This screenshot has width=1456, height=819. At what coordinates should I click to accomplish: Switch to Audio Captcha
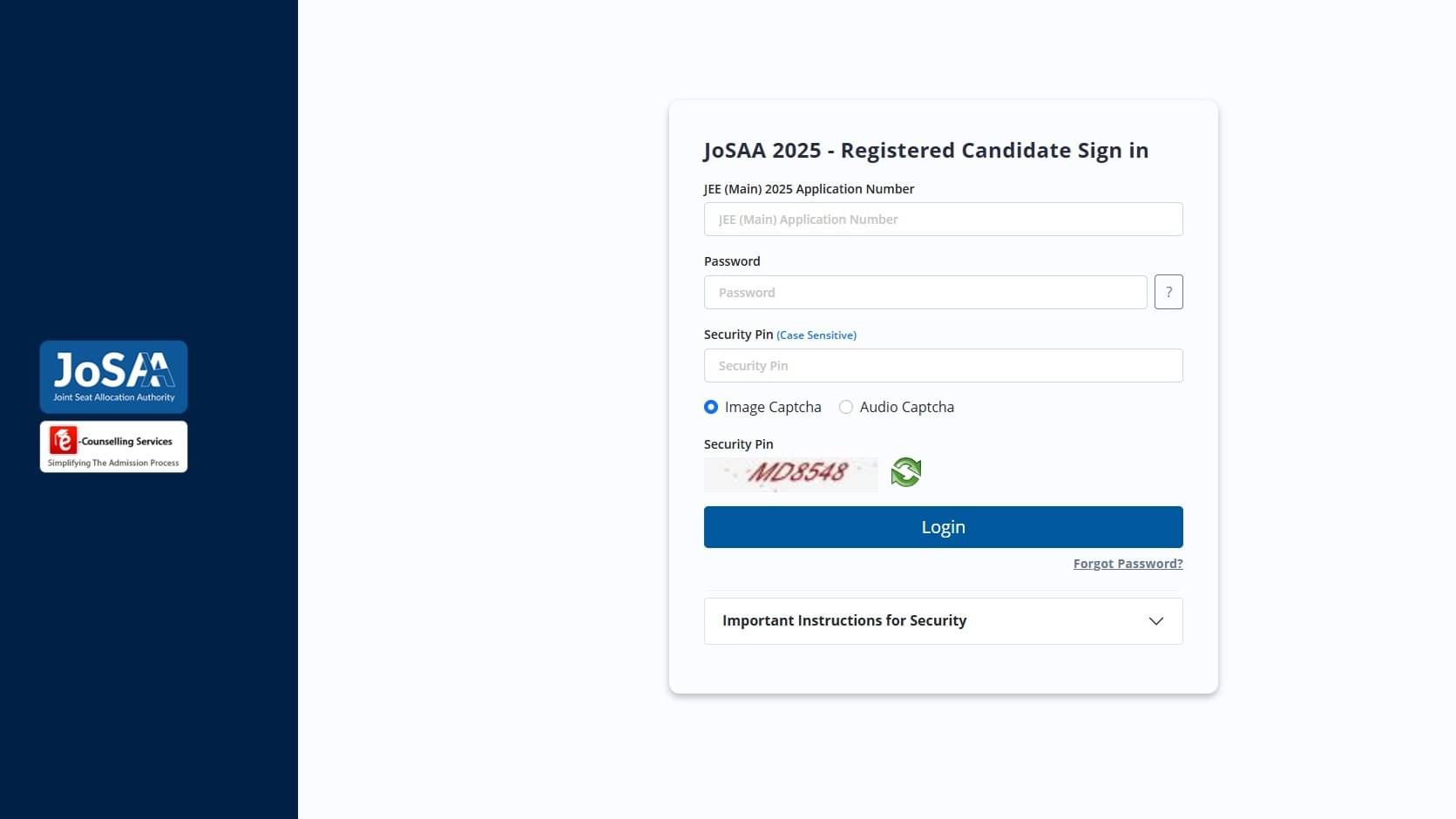coord(845,407)
